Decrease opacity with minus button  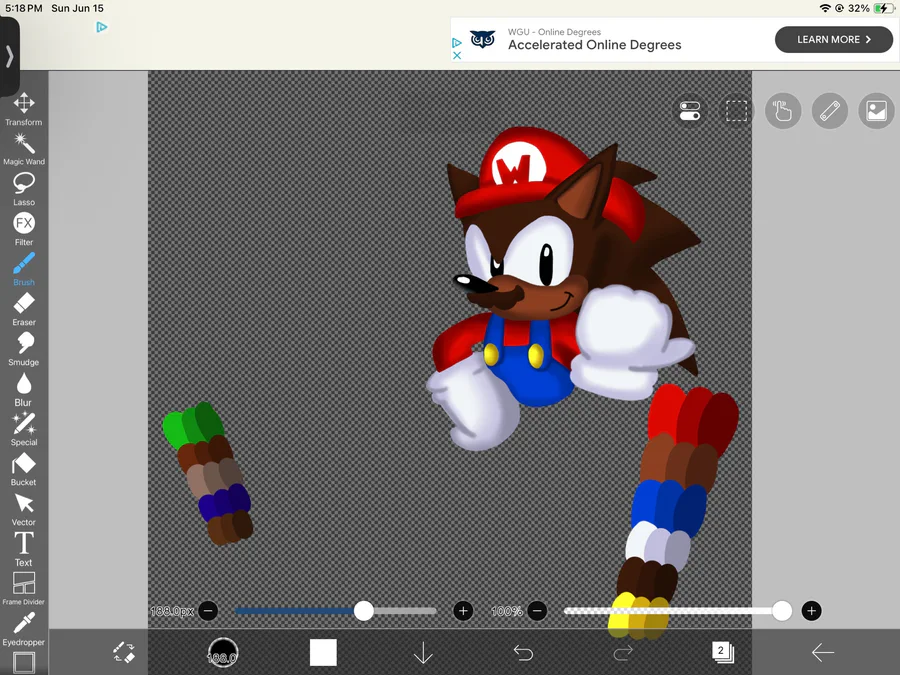point(537,611)
